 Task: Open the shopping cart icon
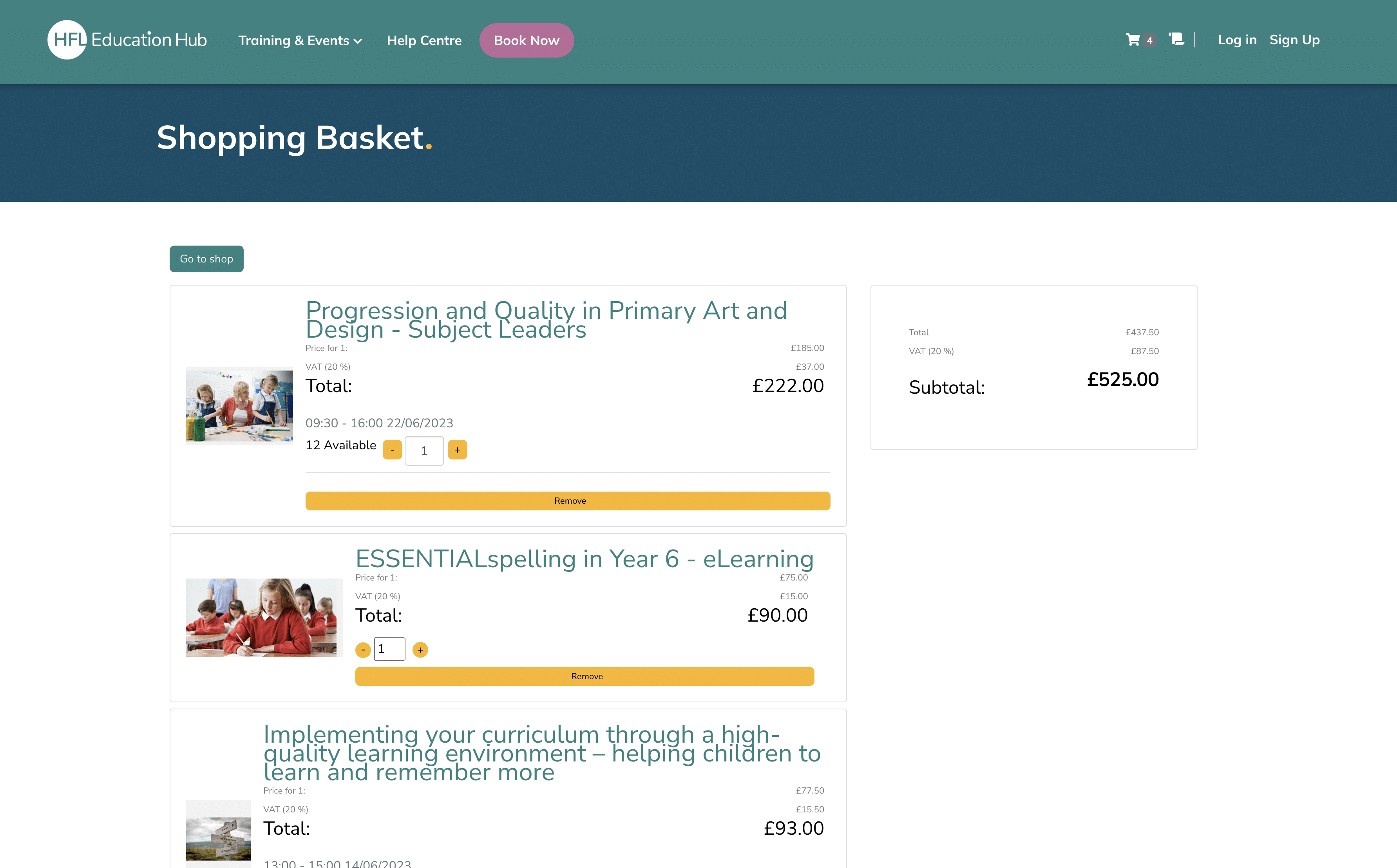(x=1133, y=40)
